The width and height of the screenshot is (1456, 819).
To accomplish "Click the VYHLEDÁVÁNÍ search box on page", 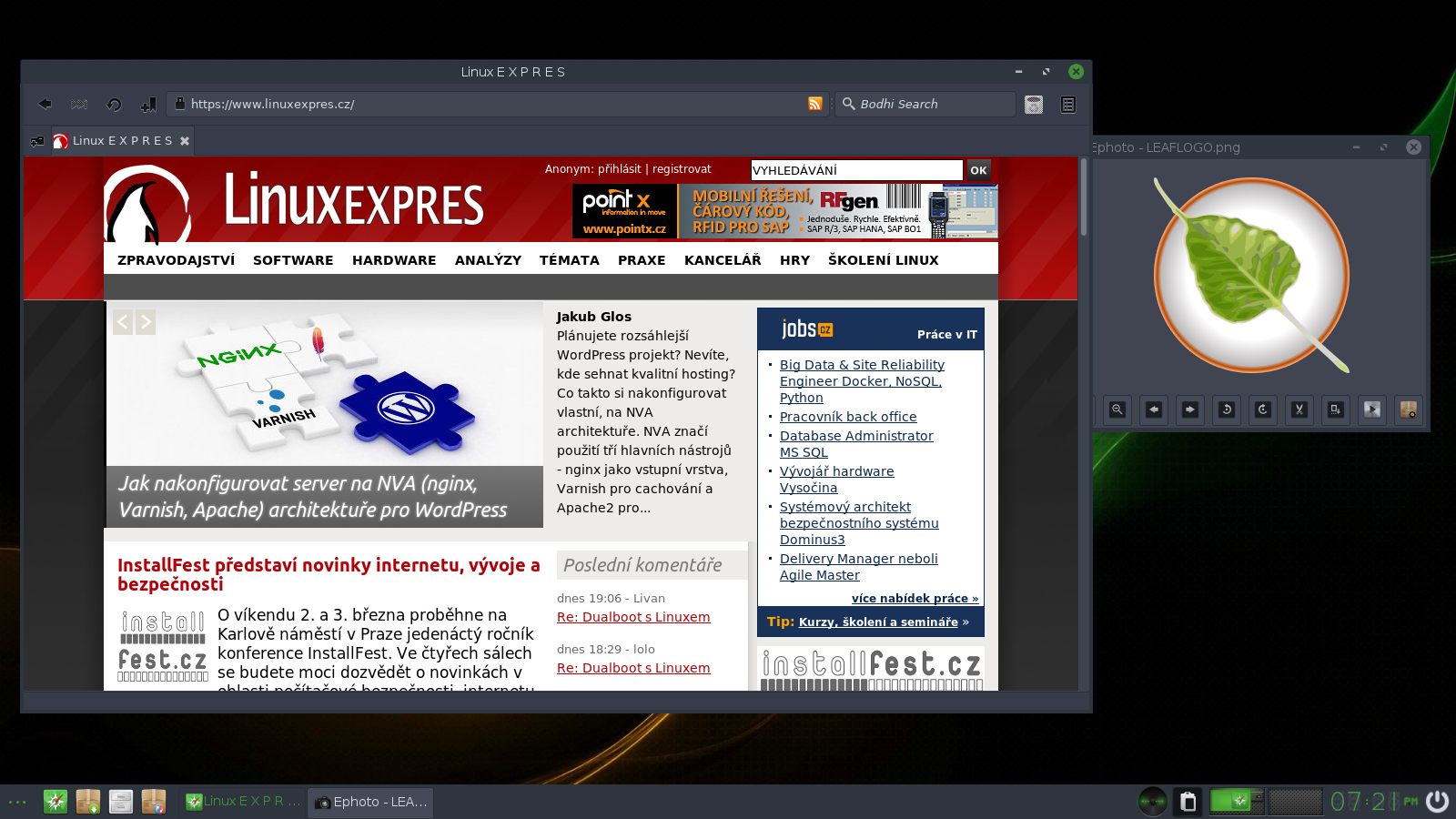I will pyautogui.click(x=856, y=170).
